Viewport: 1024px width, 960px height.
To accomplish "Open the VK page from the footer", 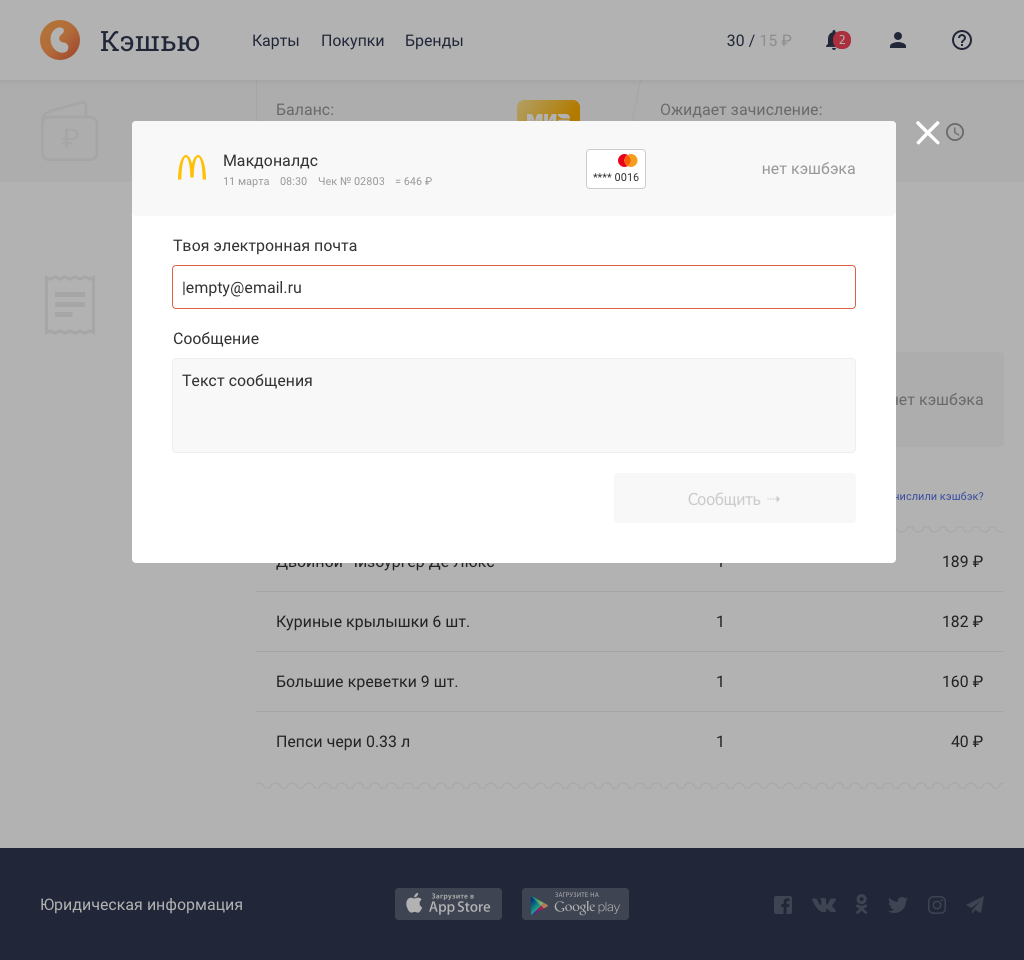I will (824, 904).
